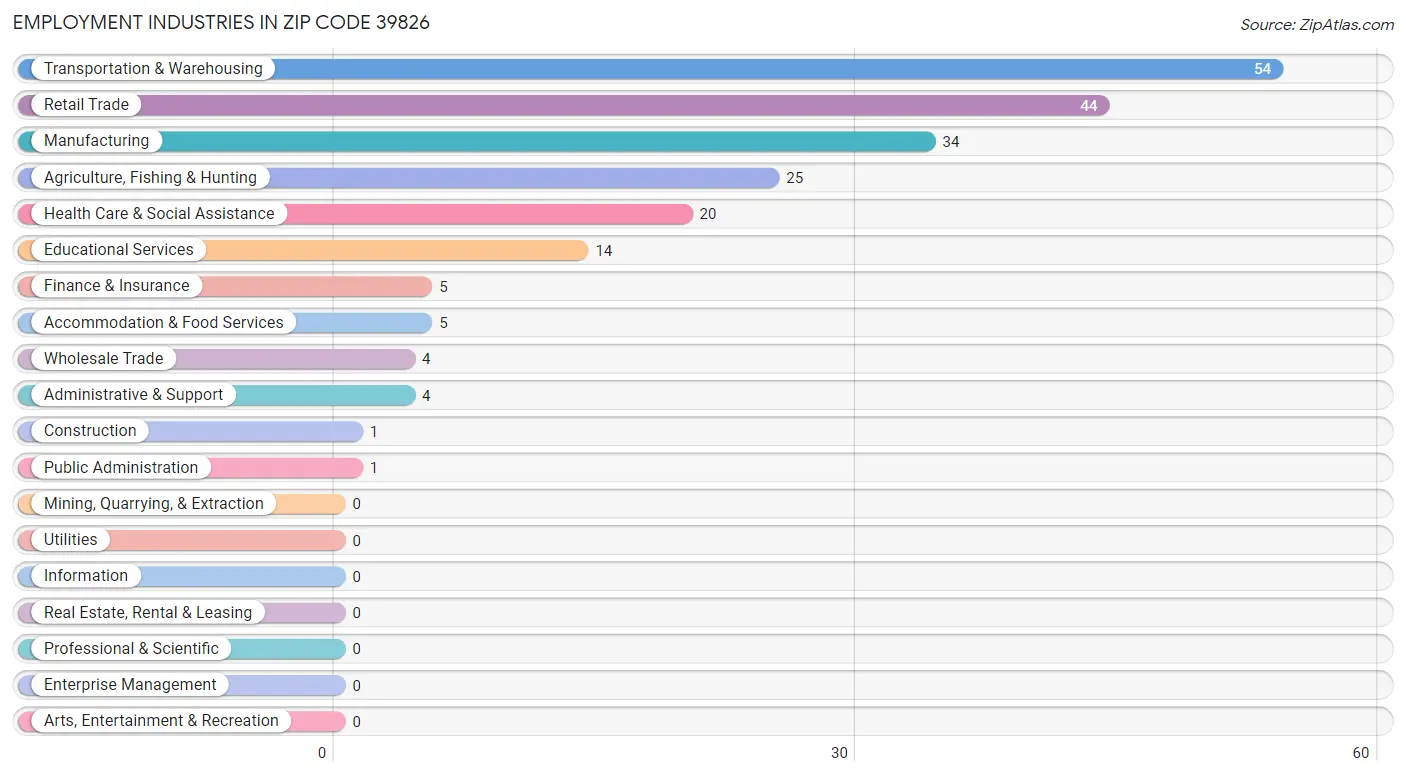
Task: Click the value 34 next to Manufacturing bar
Action: coord(951,142)
